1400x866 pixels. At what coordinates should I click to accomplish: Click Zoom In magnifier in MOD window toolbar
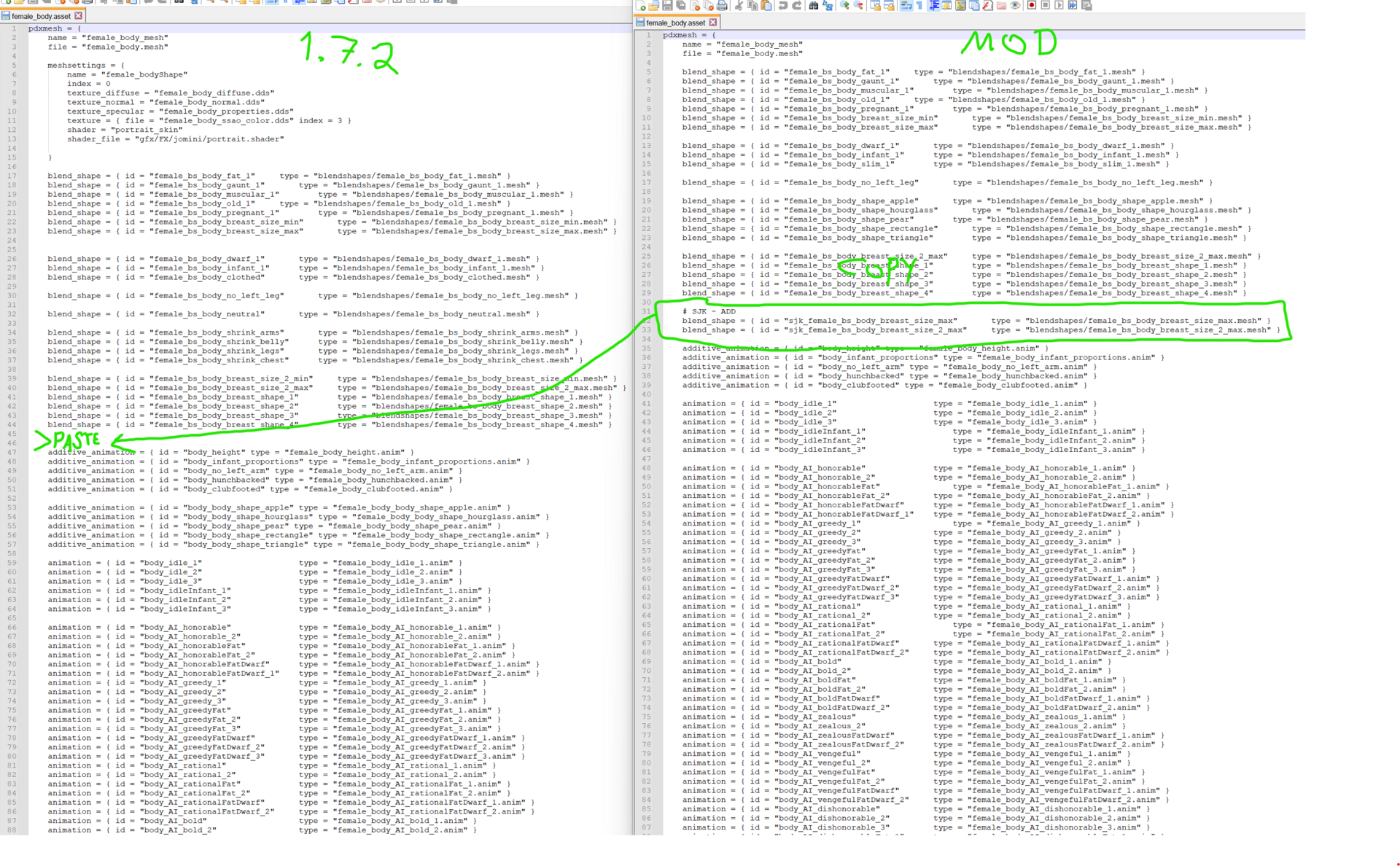click(844, 5)
